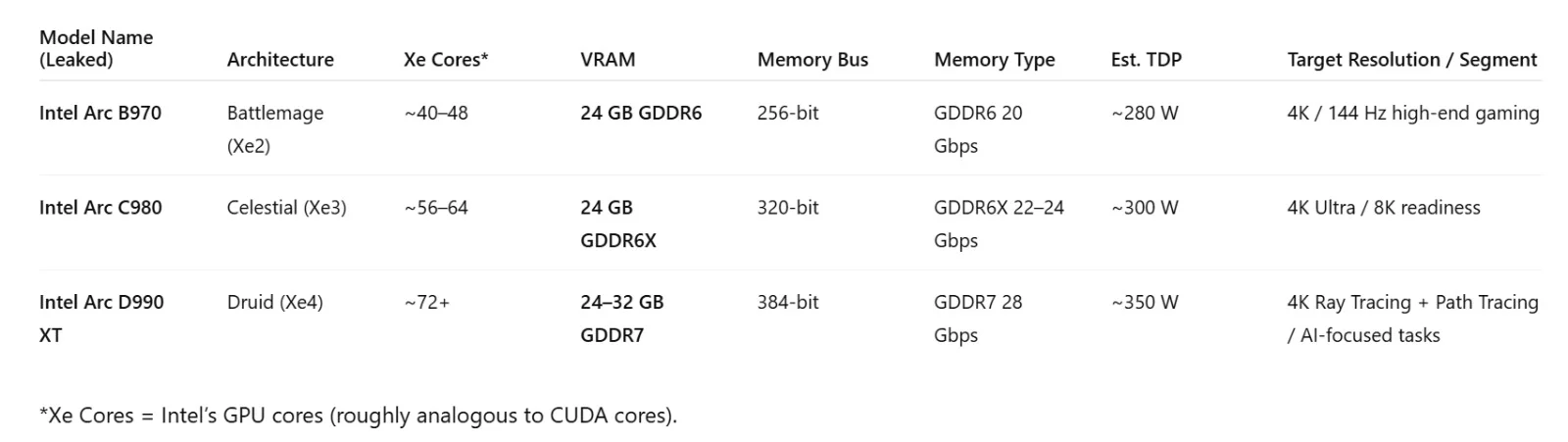
Task: Select the Xe Cores* column header
Action: pos(446,60)
